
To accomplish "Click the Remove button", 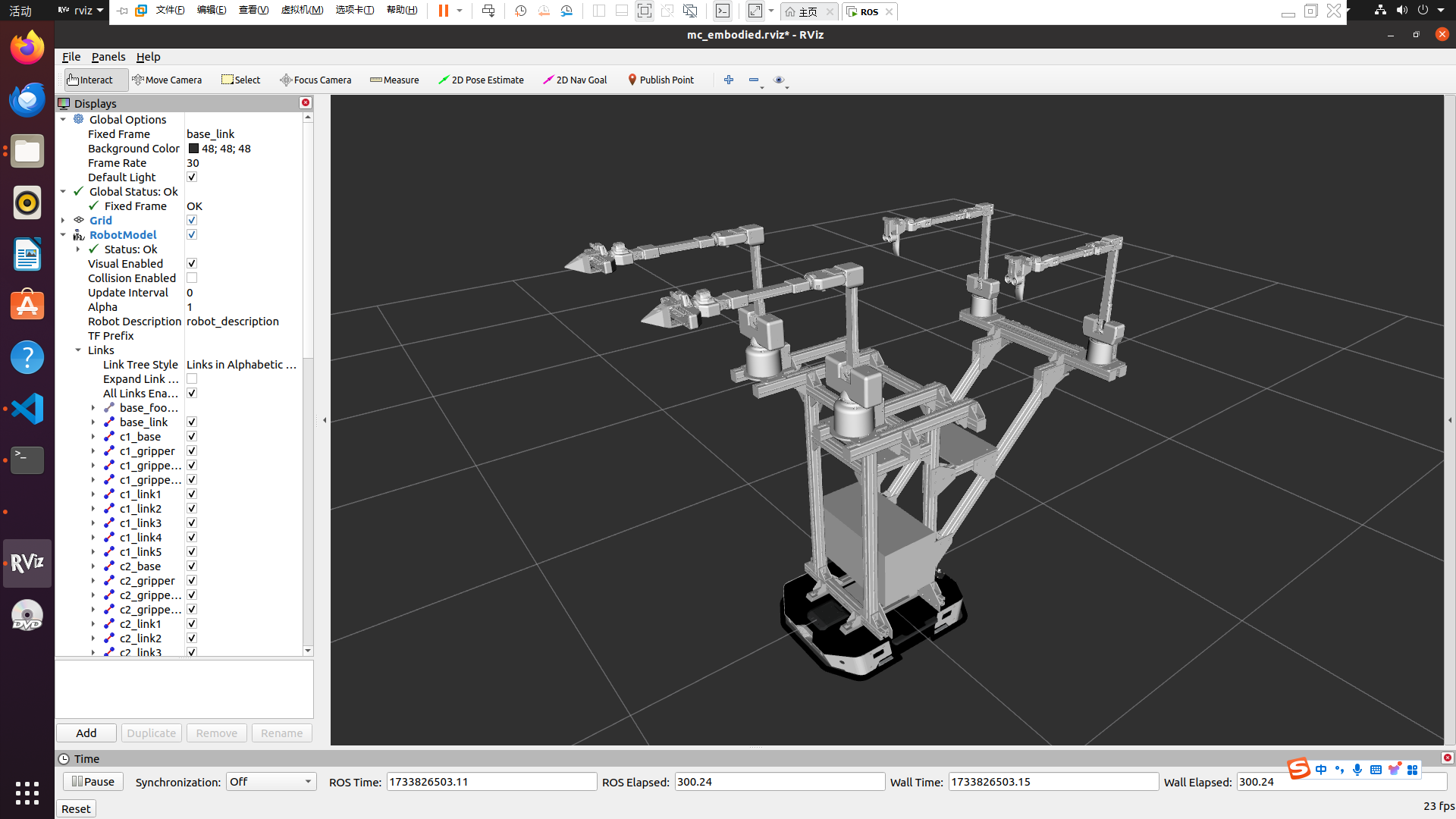I will click(x=217, y=733).
